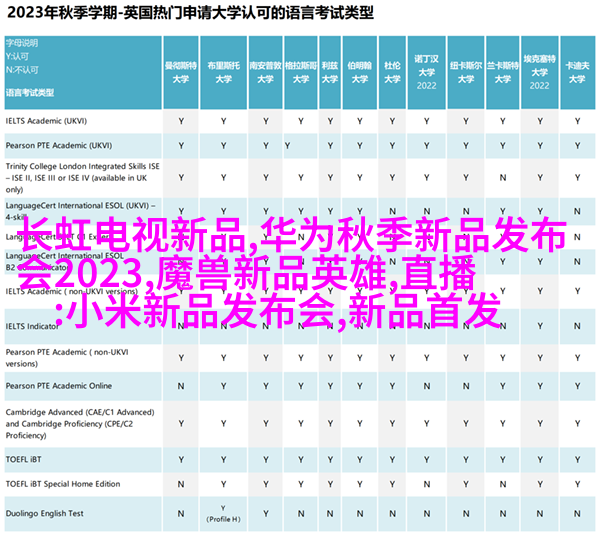Click the 'N:不认可' legend entry

click(22, 70)
